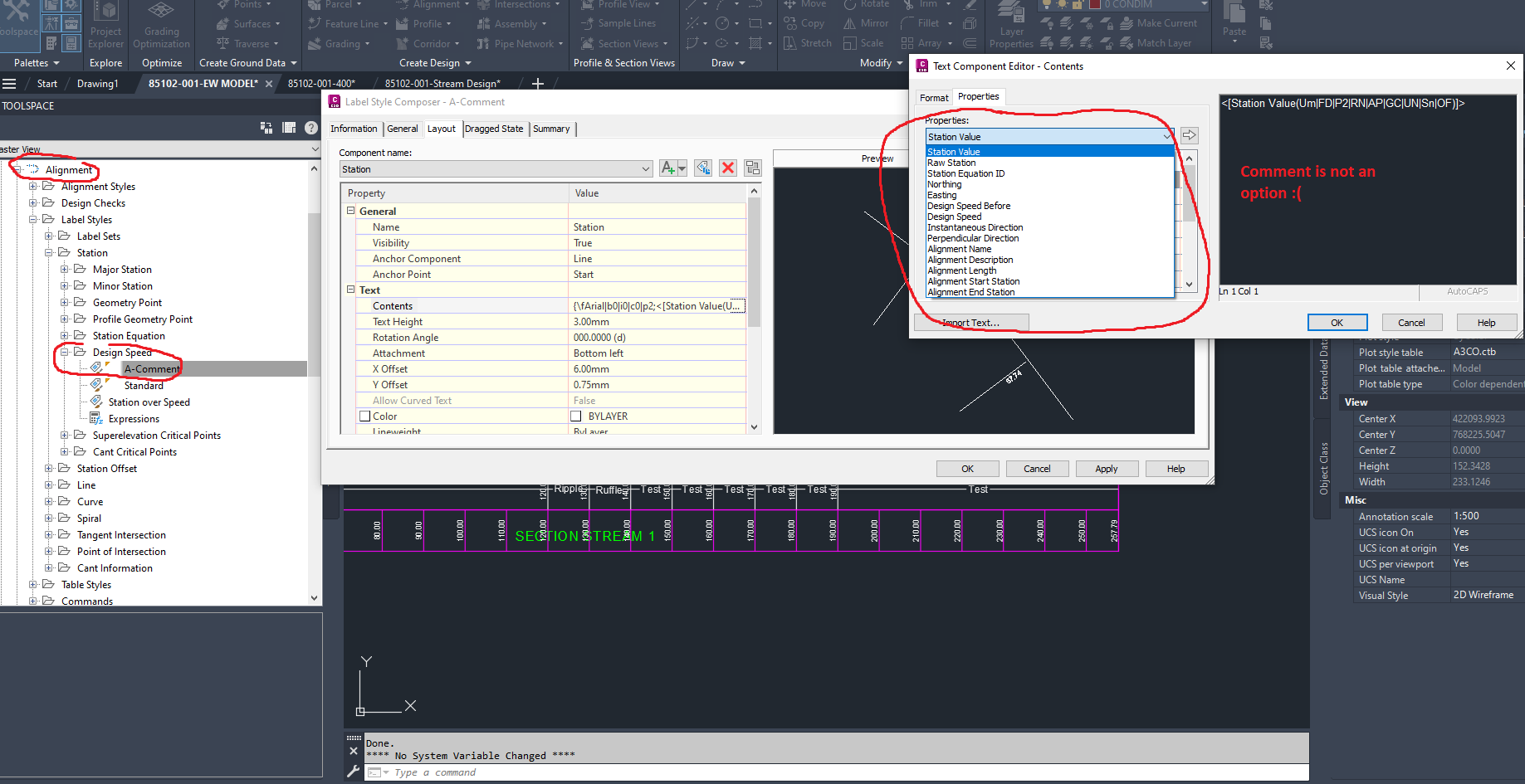The height and width of the screenshot is (784, 1525).
Task: Toggle the checkbox on the Color property row
Action: (364, 416)
